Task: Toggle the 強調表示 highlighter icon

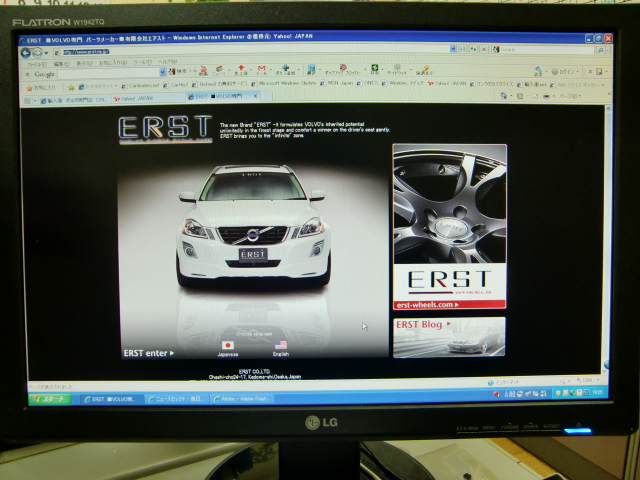Action: [424, 70]
